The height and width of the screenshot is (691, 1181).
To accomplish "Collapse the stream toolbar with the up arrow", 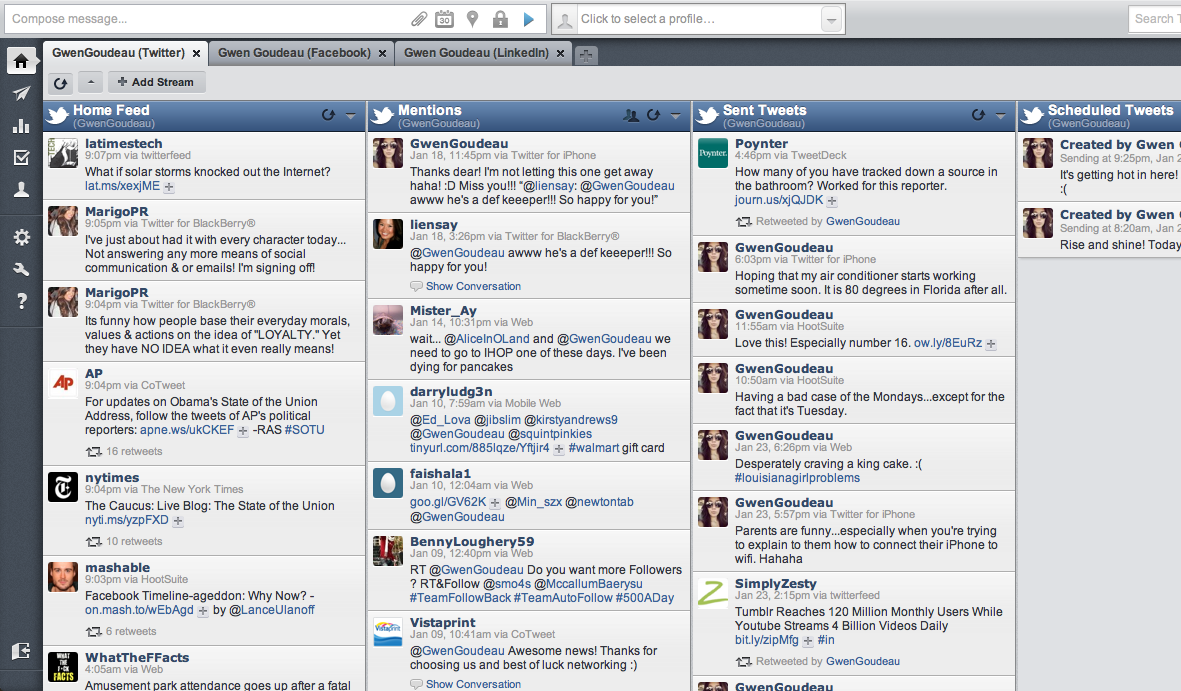I will (90, 82).
